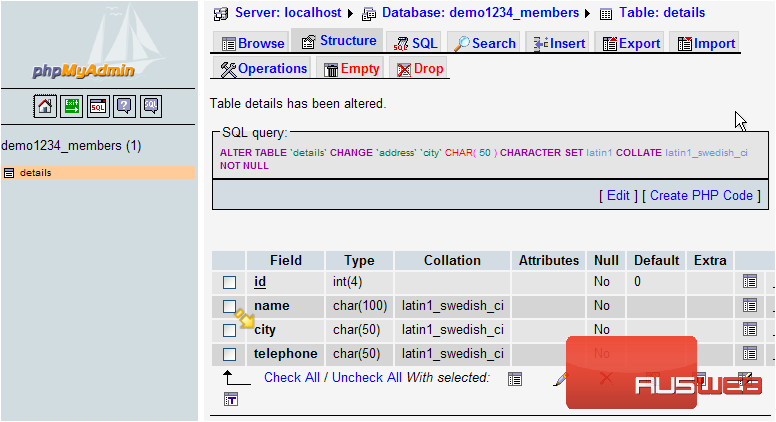Image resolution: width=776 pixels, height=422 pixels.
Task: Click the Check All link
Action: 291,377
